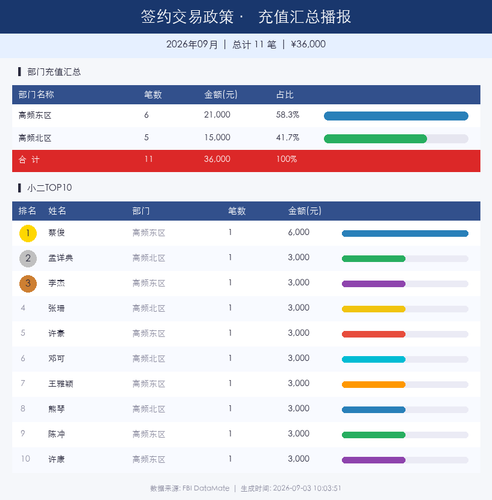Click the 总计 11 笔 summary text

click(x=254, y=44)
